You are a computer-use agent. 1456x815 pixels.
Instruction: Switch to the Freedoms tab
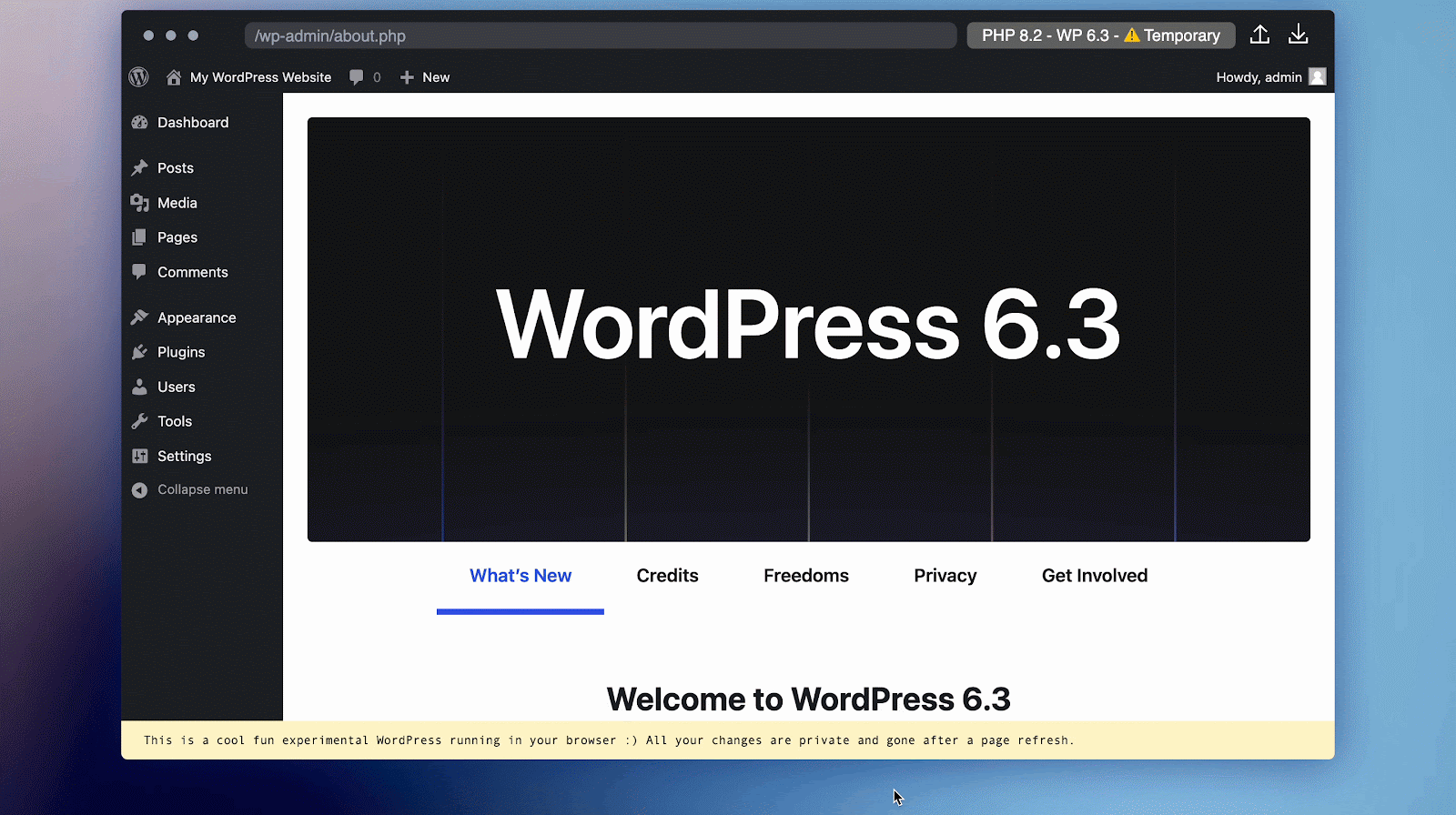tap(806, 576)
